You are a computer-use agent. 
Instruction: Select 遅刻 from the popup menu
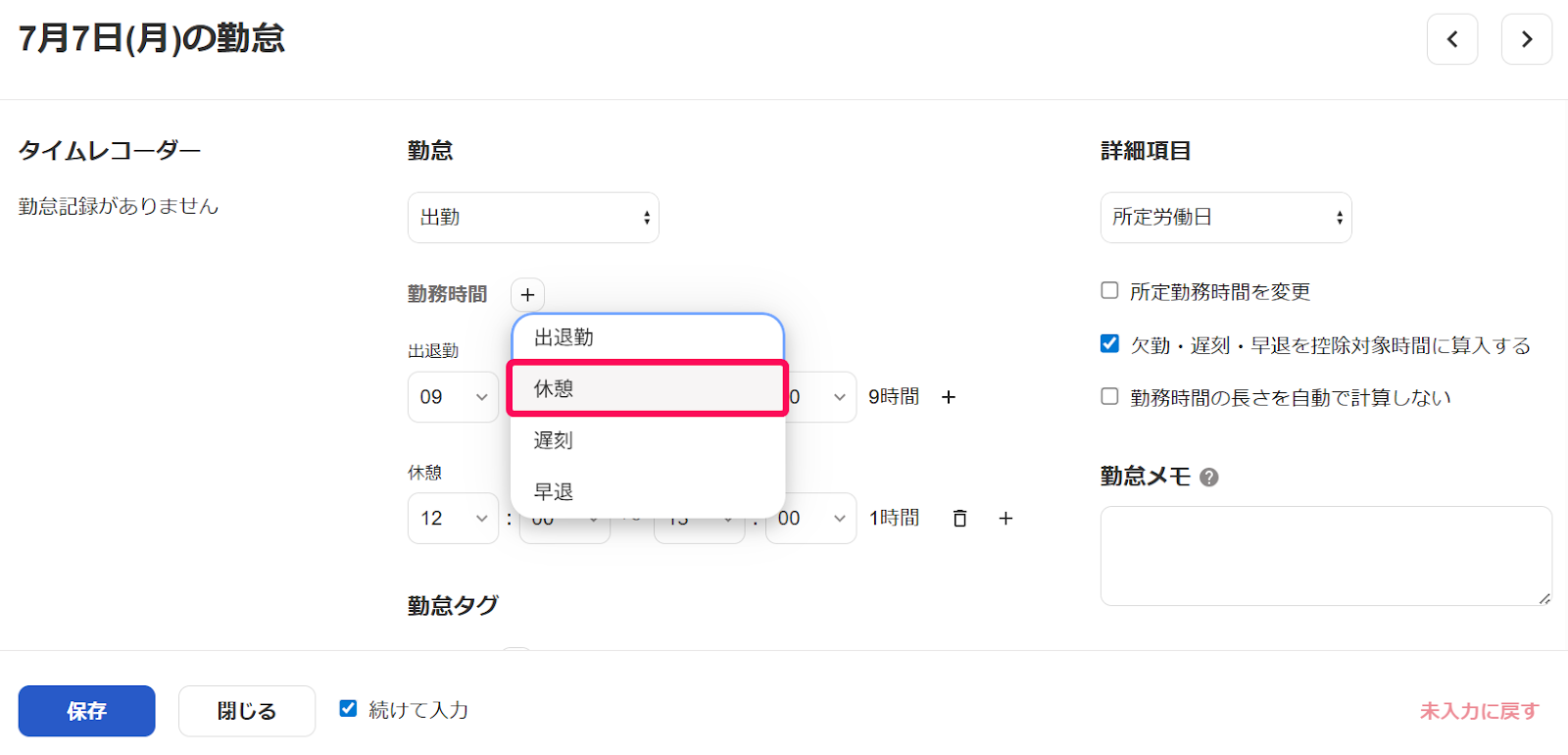(648, 440)
